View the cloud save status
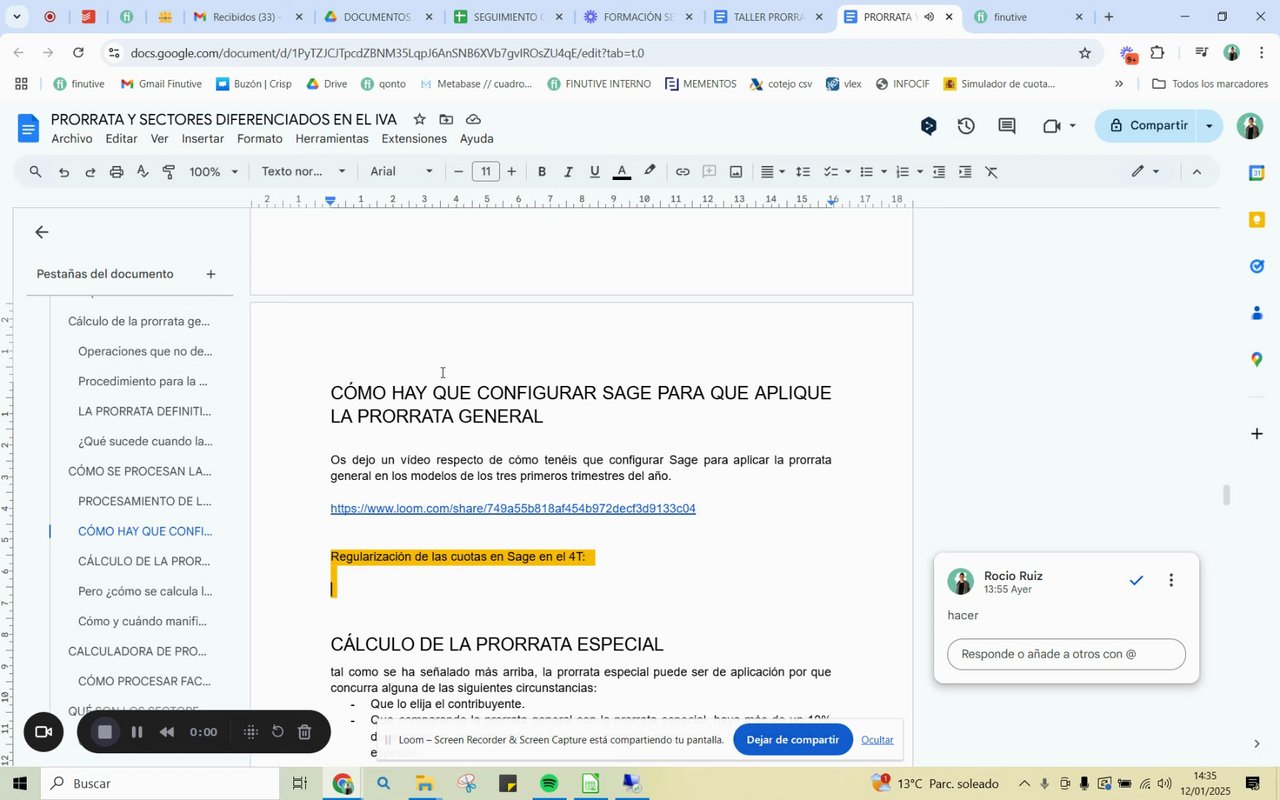Viewport: 1280px width, 800px height. [473, 120]
